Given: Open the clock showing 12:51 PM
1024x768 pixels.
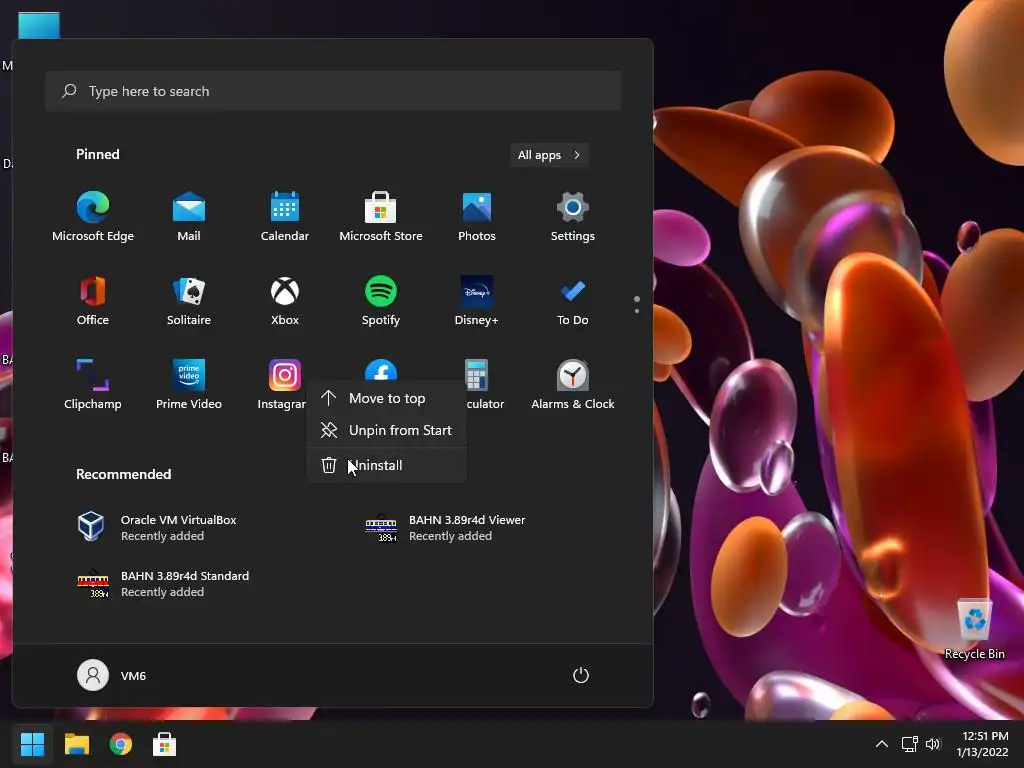Looking at the screenshot, I should (x=984, y=744).
